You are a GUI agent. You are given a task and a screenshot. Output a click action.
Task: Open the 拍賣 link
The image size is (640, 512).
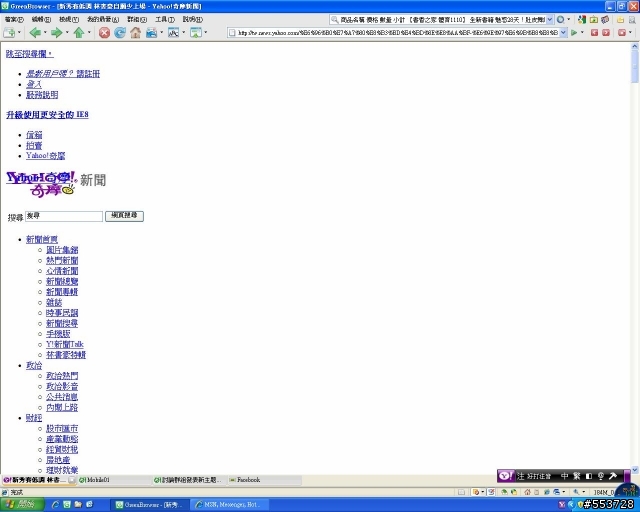pos(34,145)
